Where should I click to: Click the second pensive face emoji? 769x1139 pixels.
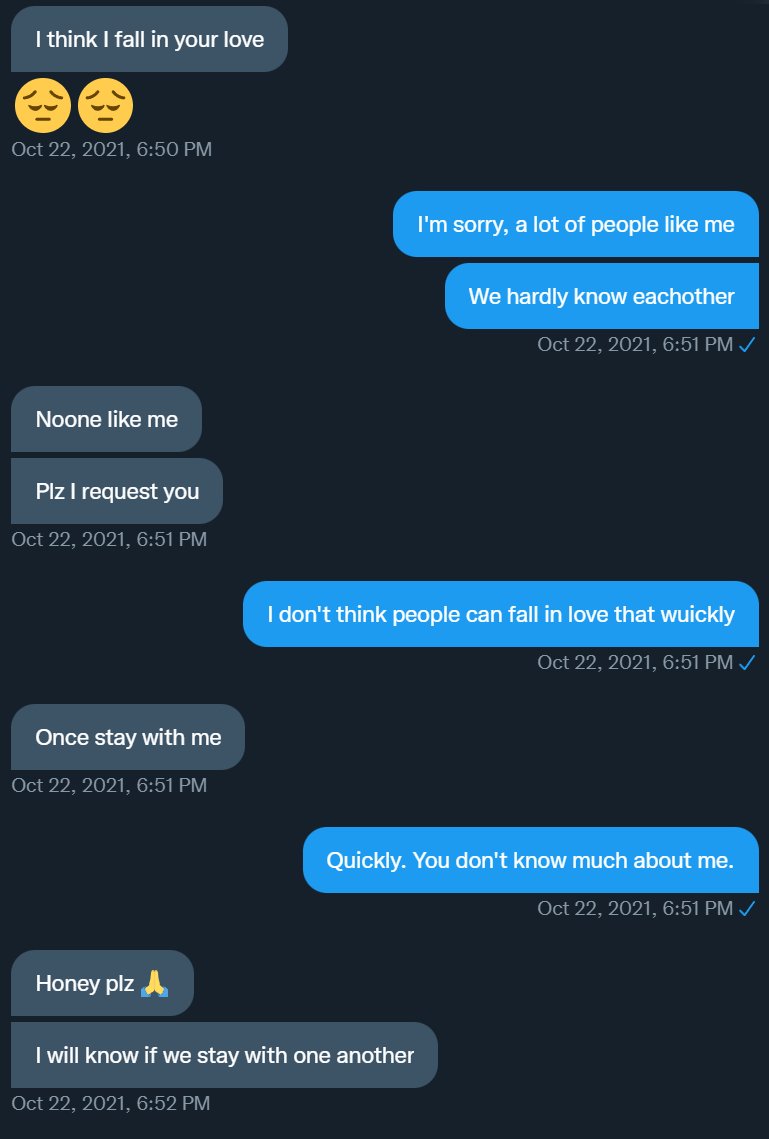point(105,107)
